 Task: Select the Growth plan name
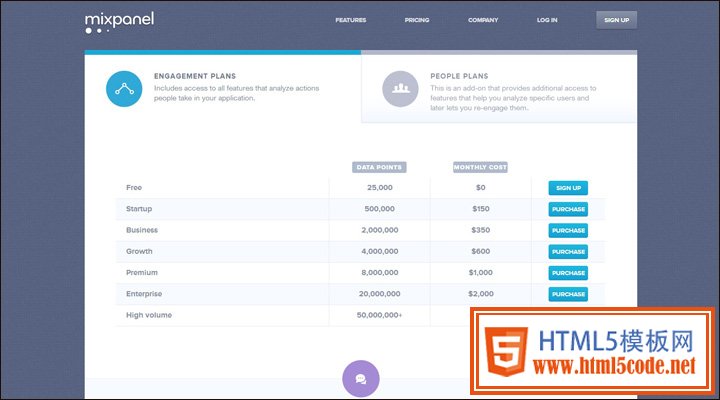pos(139,251)
